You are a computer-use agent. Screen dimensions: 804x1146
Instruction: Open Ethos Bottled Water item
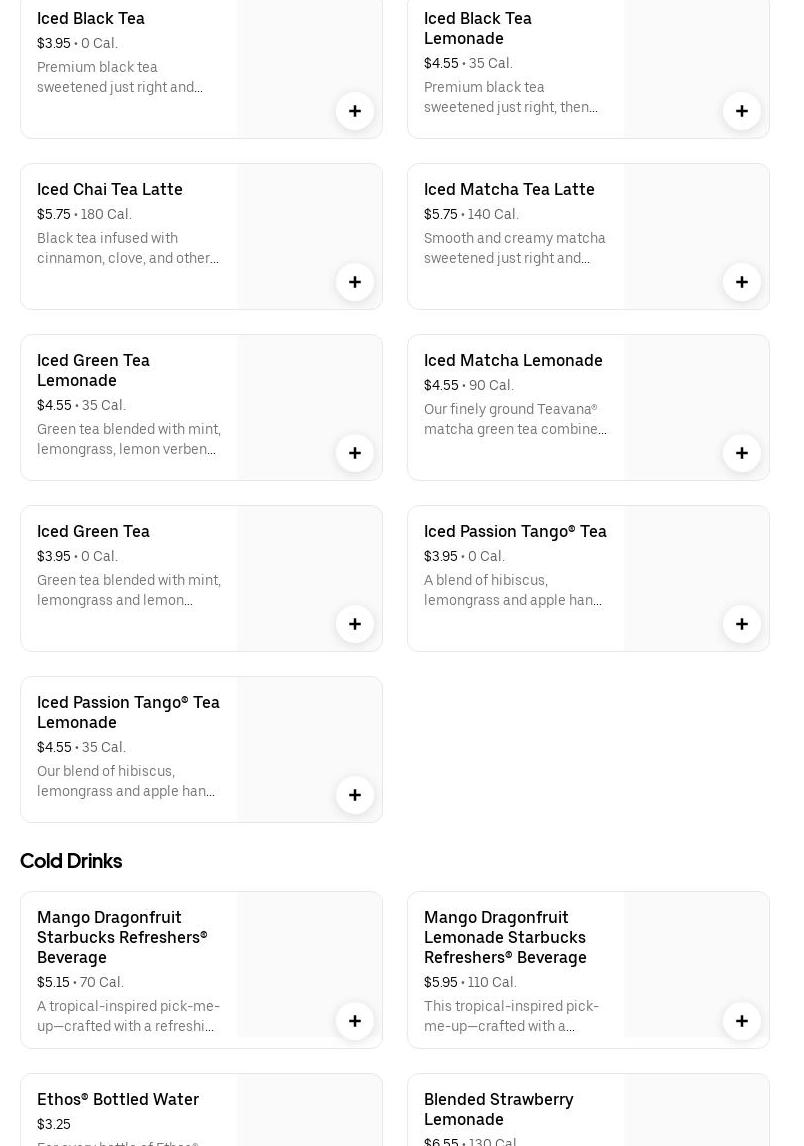click(x=118, y=1099)
